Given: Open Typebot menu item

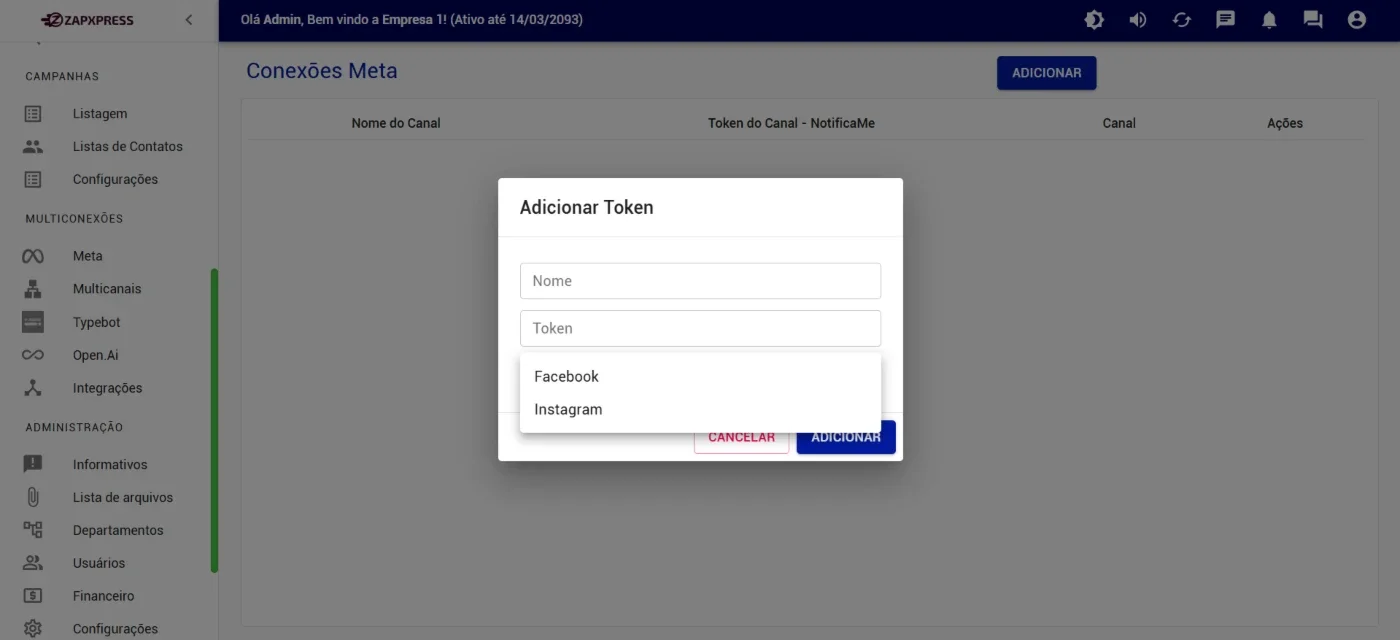Looking at the screenshot, I should click(x=97, y=322).
